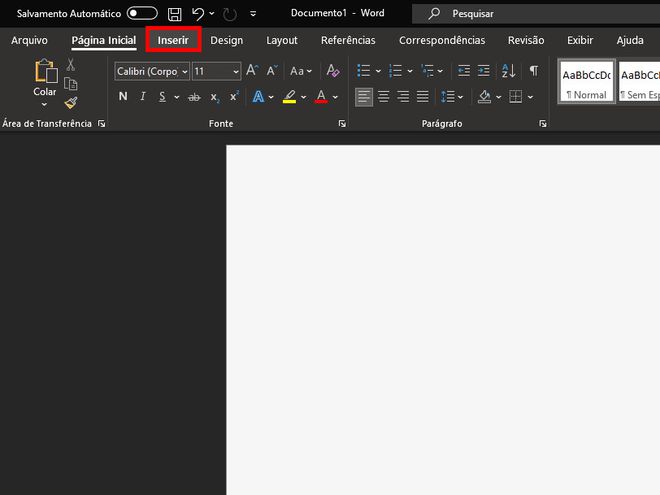Open the underline style dropdown arrow
Viewport: 660px width, 495px height.
click(x=177, y=97)
